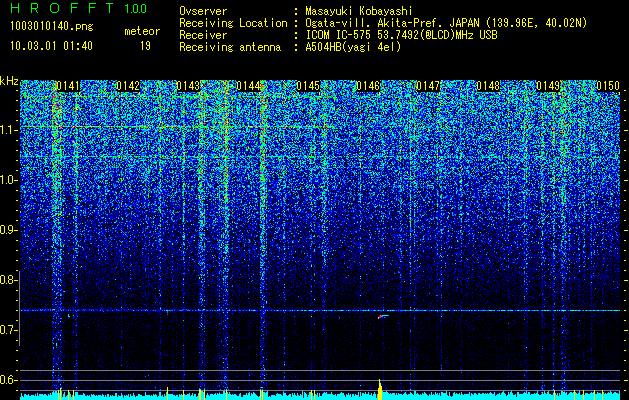Viewport: 629px width, 400px height.
Task: Click the 0148 time marker
Action: point(488,86)
